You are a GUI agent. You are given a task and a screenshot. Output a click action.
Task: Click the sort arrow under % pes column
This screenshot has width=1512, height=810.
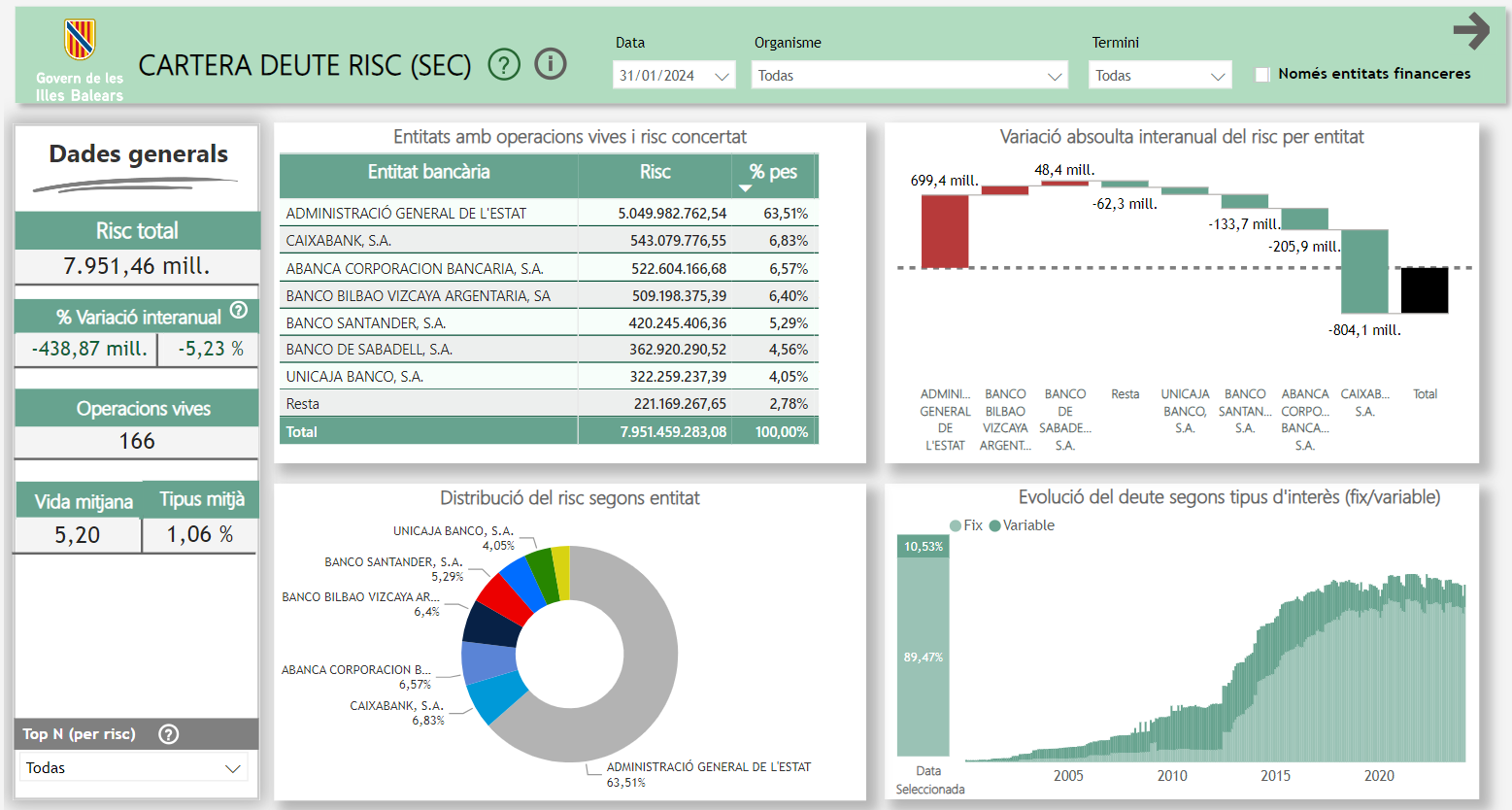[746, 188]
